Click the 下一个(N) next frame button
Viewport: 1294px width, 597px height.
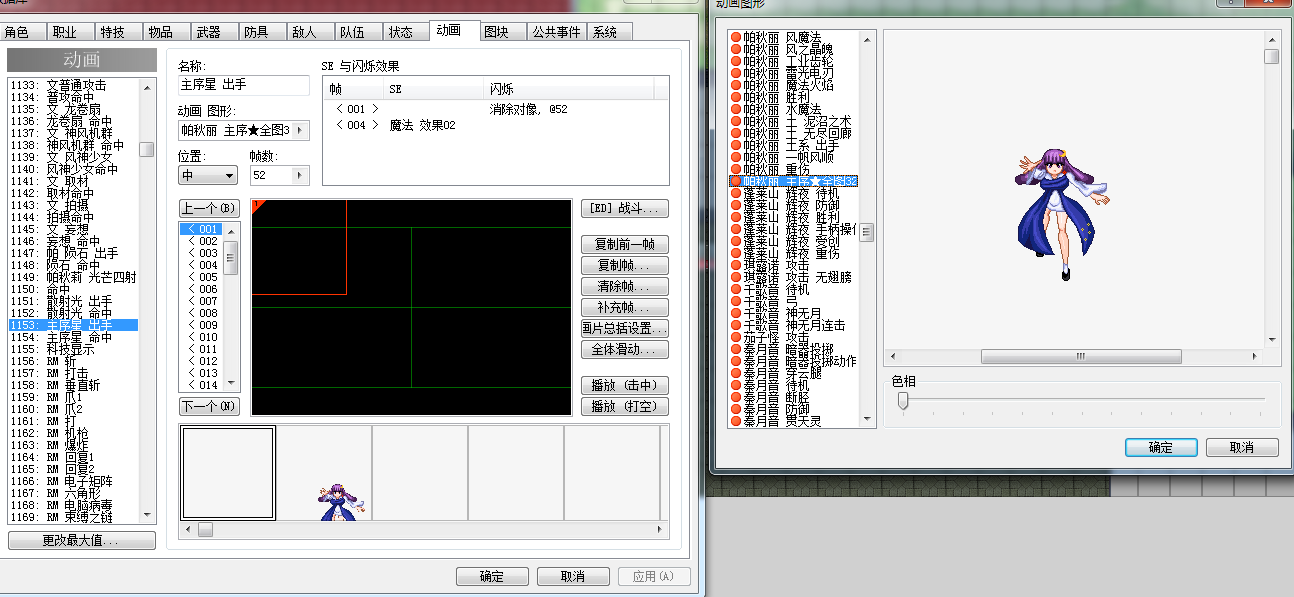pyautogui.click(x=209, y=406)
